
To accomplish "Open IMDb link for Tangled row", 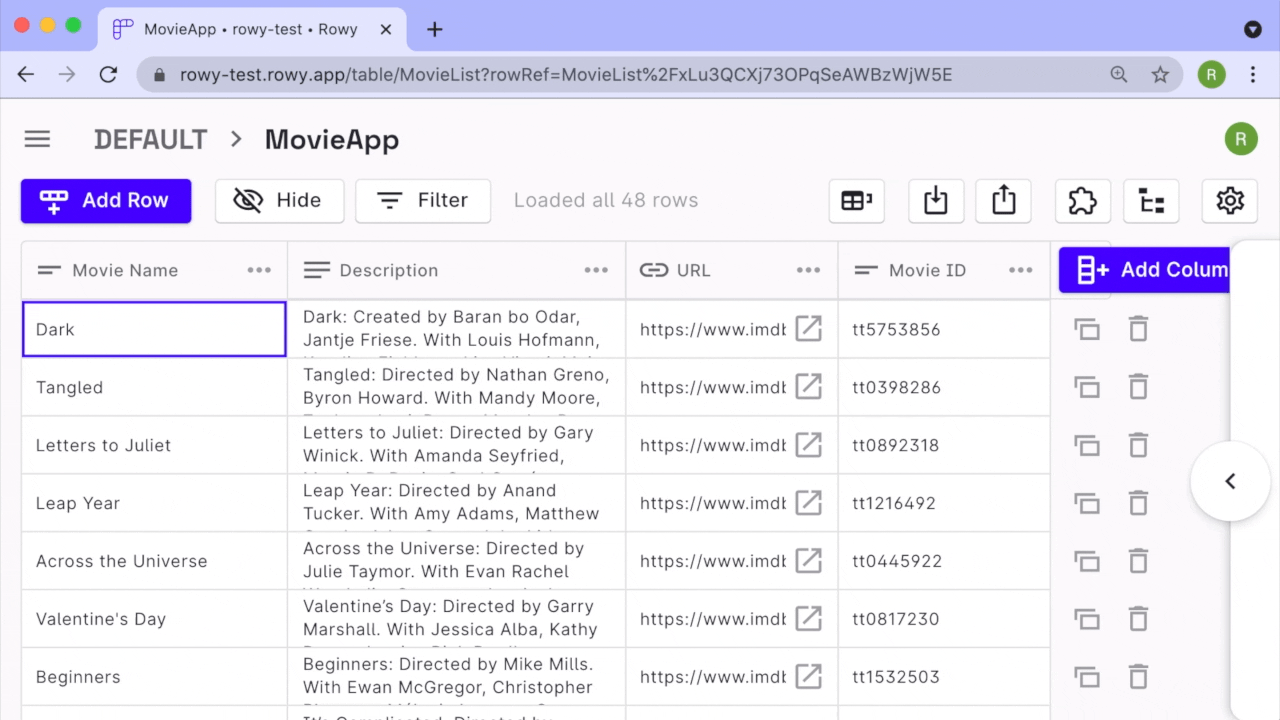I will pos(808,387).
